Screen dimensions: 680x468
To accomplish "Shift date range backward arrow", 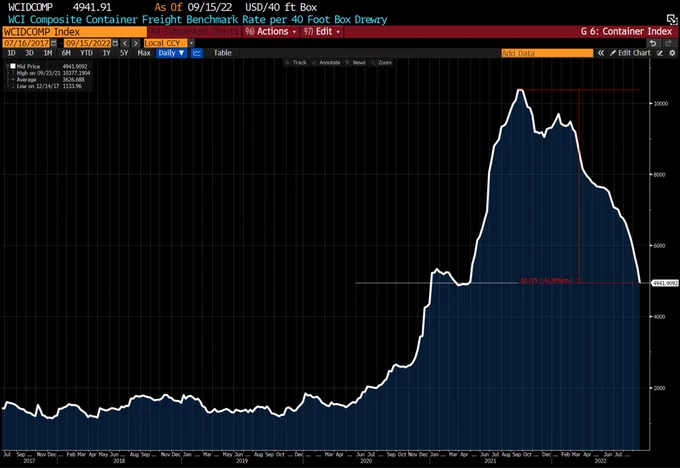I will (125, 43).
